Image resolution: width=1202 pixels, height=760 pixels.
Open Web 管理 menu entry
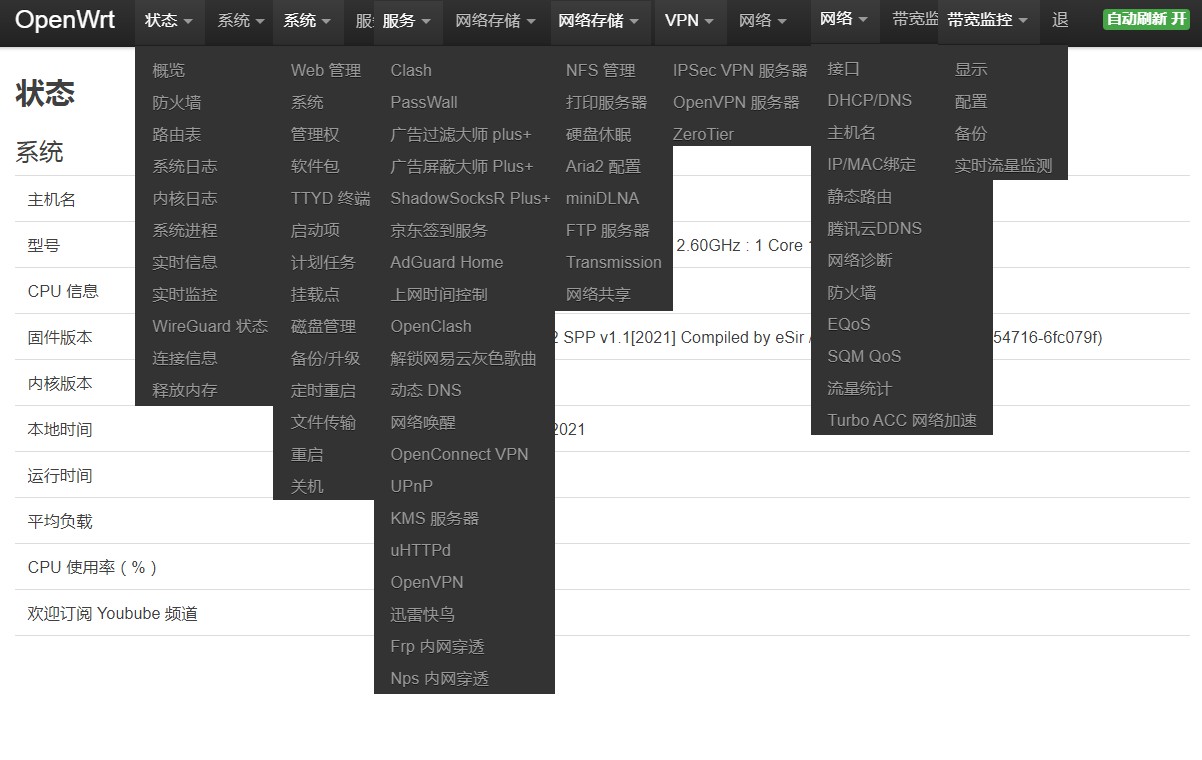[326, 70]
